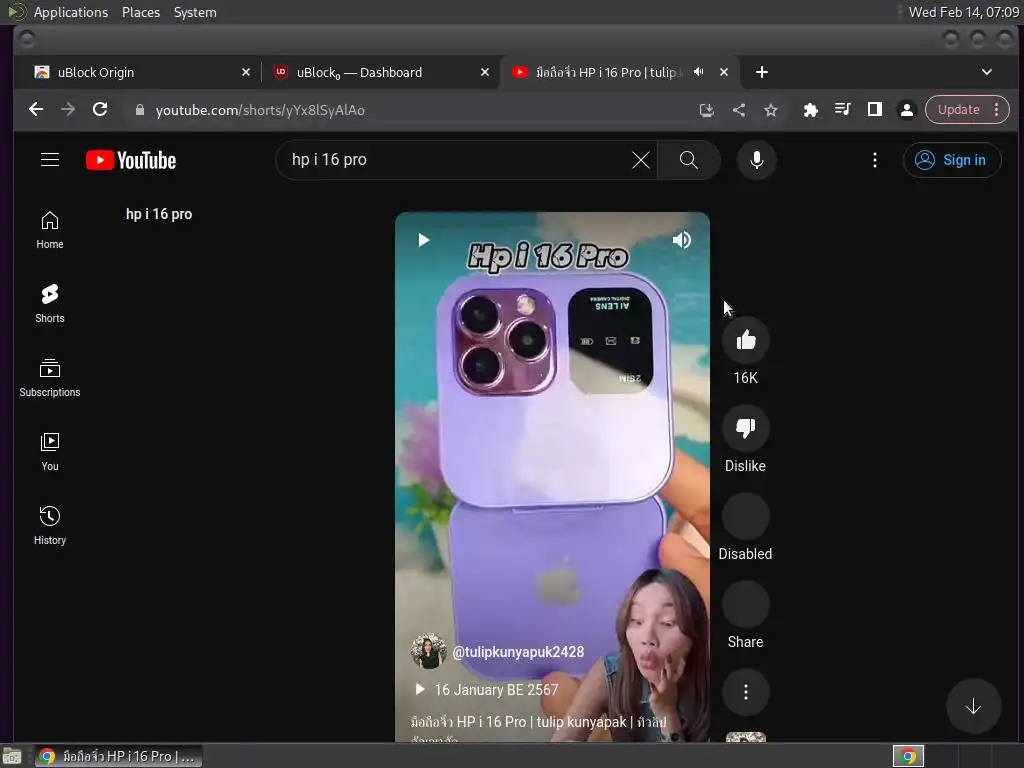The width and height of the screenshot is (1024, 768).
Task: Bookmark this page with the star
Action: 771,110
